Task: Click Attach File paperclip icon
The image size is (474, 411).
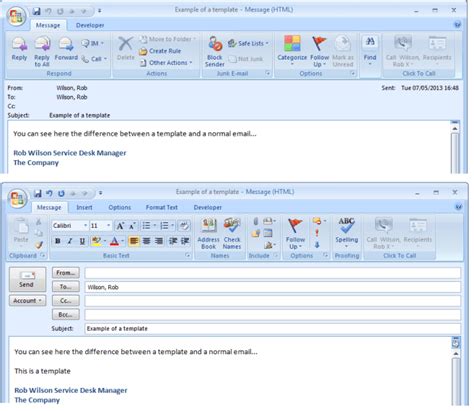Action: 255,221
